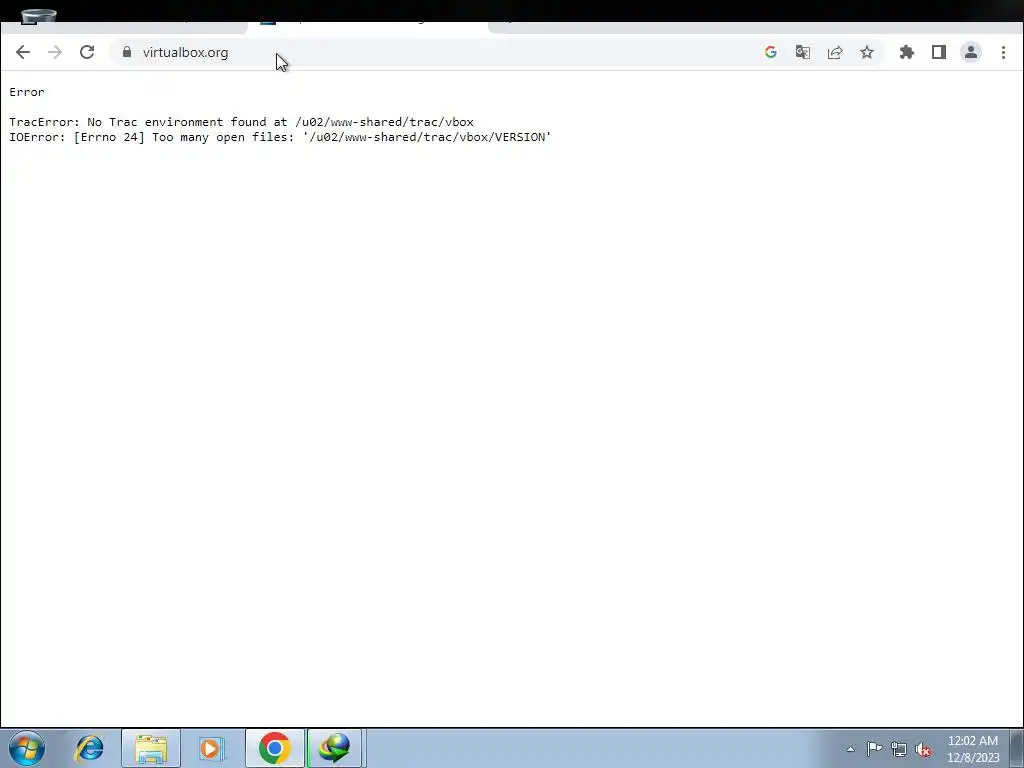Select the 'IOError: [Errno 24]' line
Viewport: 1024px width, 768px height.
[280, 137]
